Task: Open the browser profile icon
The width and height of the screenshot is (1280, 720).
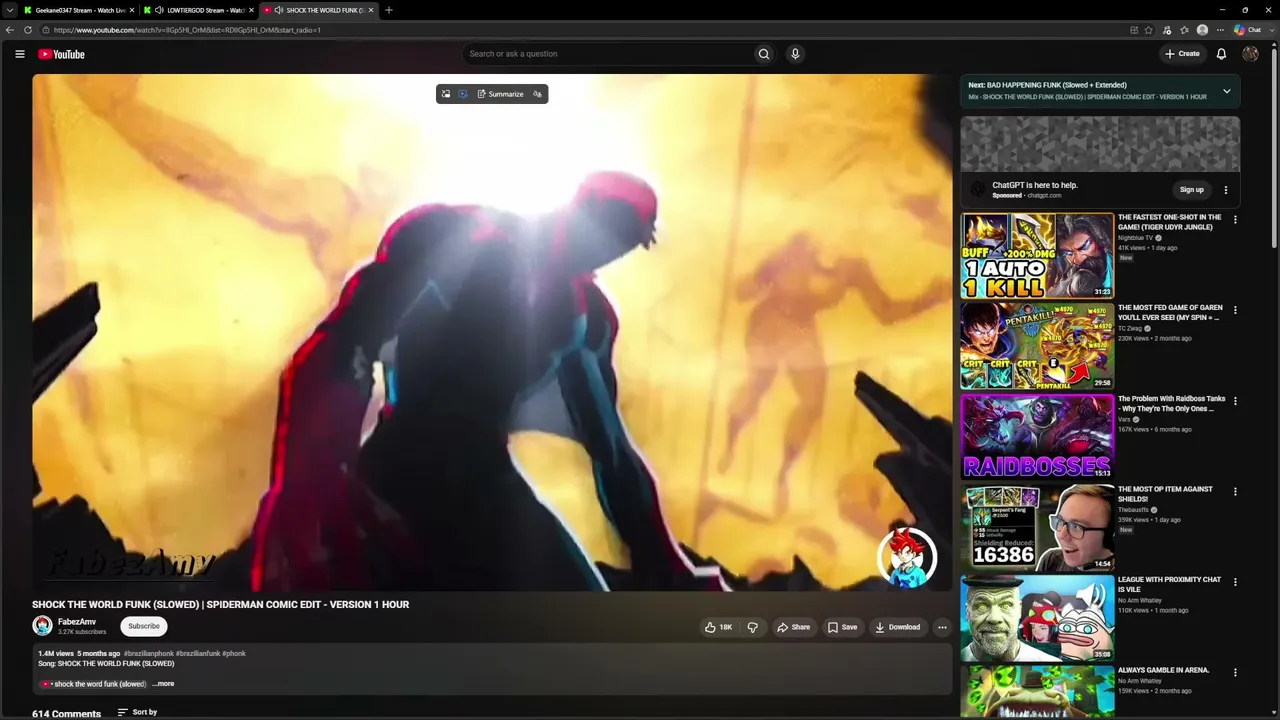Action: pos(1202,30)
